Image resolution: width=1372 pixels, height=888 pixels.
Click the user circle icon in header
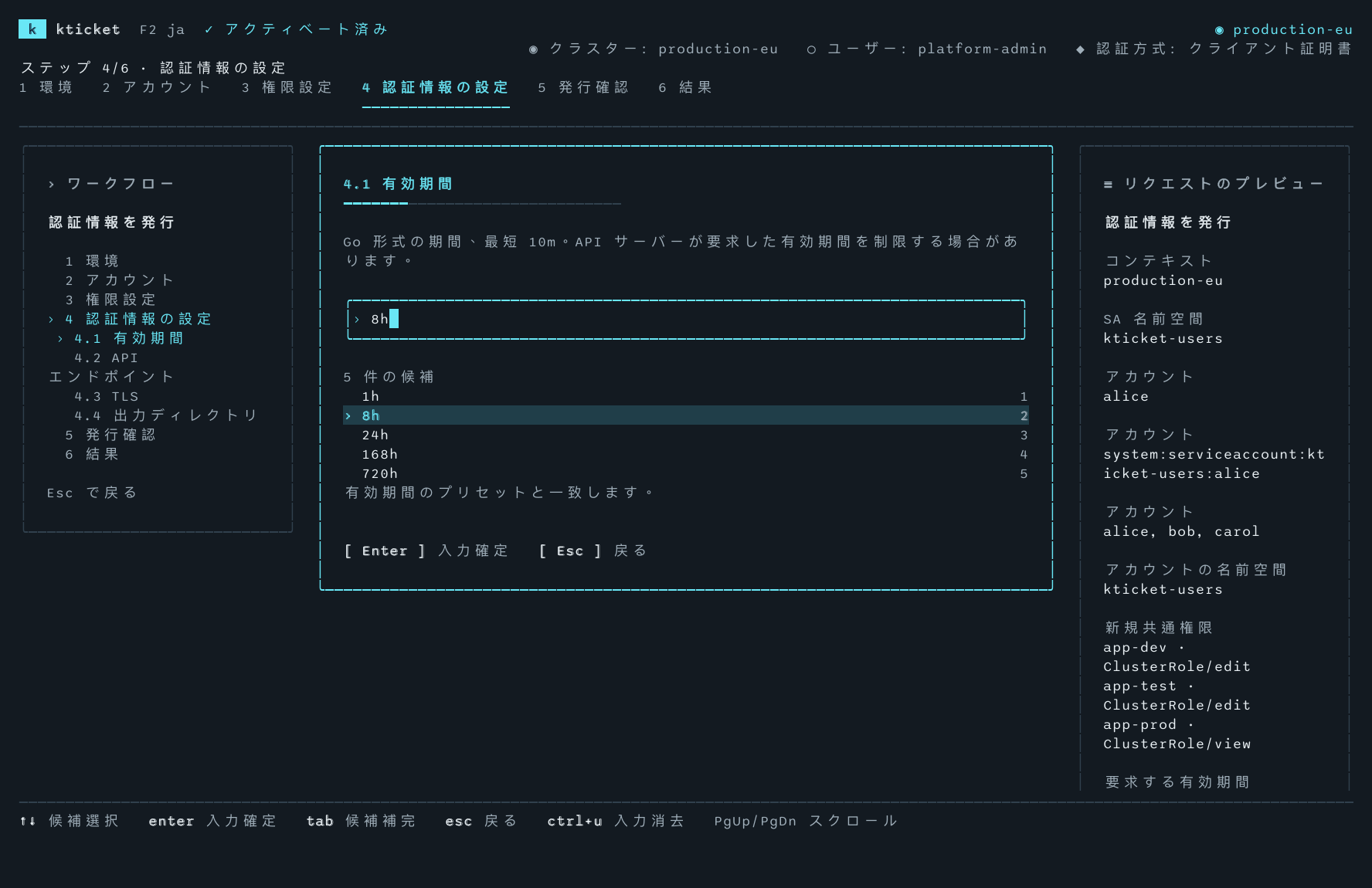click(811, 49)
